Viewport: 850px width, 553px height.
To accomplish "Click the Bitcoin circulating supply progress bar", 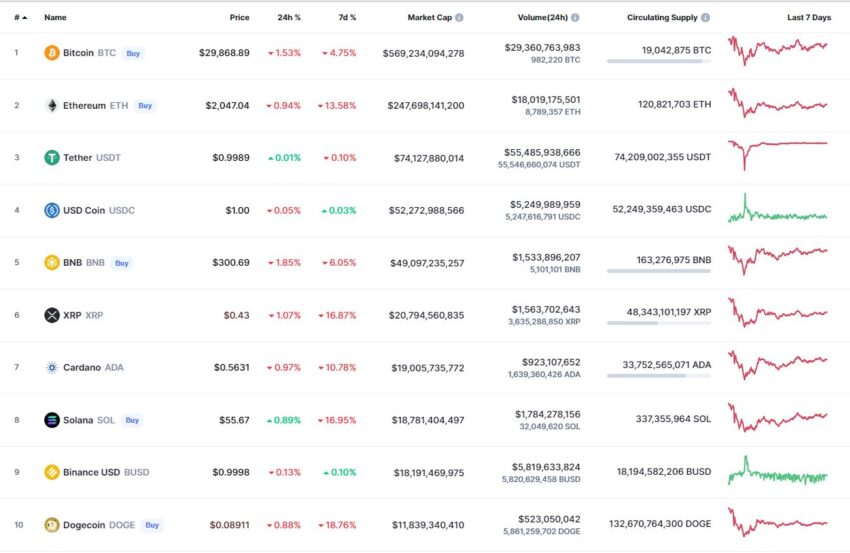I will coord(659,61).
